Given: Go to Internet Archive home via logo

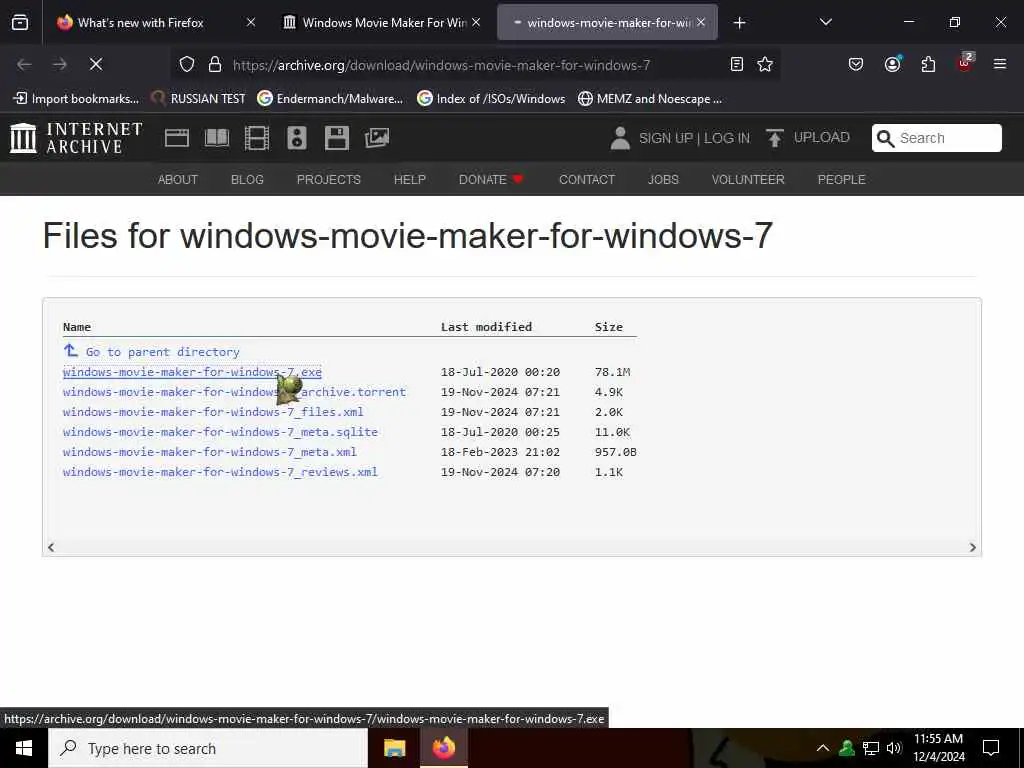Looking at the screenshot, I should click(x=76, y=138).
